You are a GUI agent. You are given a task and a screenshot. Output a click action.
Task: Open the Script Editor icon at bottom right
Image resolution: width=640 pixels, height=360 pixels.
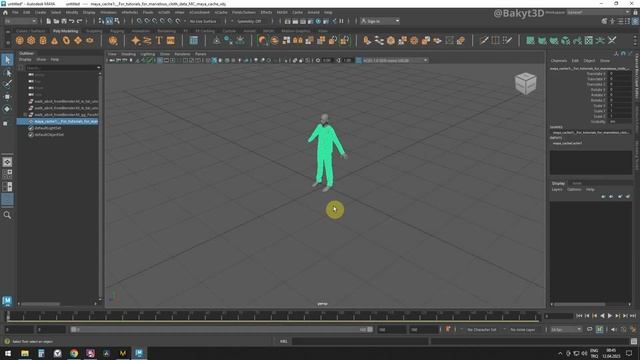coord(633,341)
